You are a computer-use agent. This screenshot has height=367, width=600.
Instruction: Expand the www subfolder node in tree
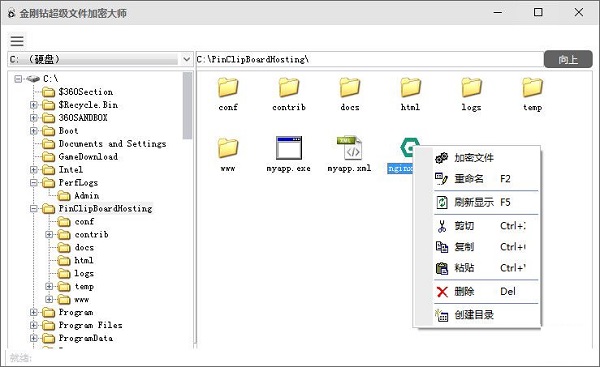49,299
